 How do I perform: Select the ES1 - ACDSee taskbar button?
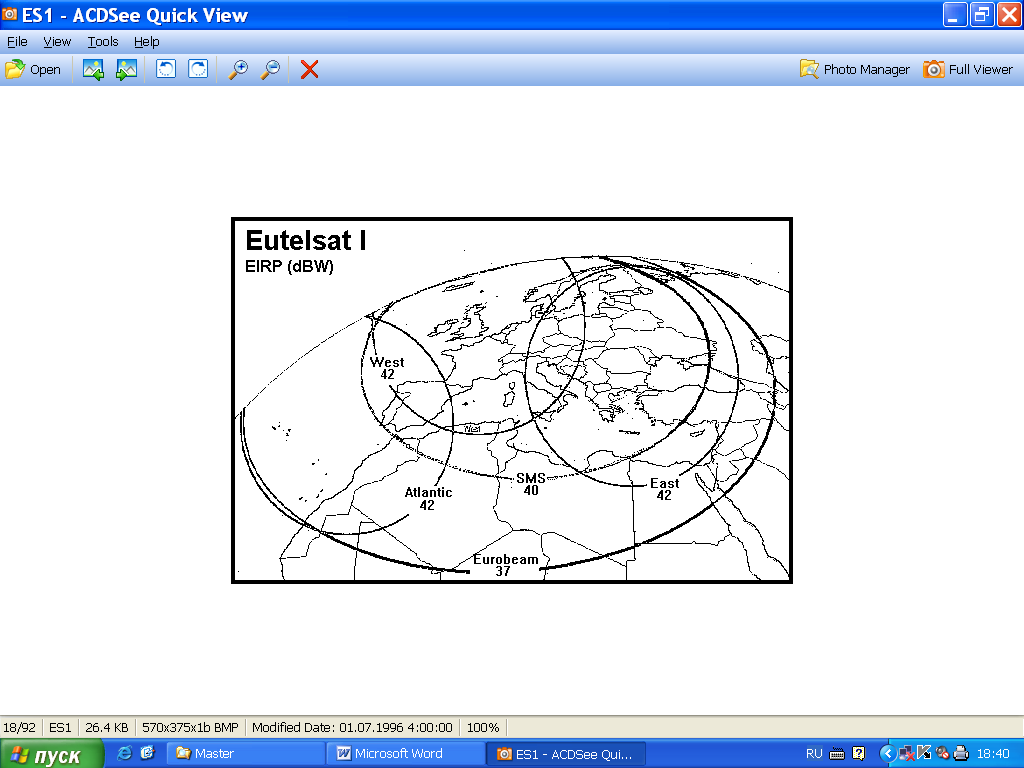tap(566, 754)
